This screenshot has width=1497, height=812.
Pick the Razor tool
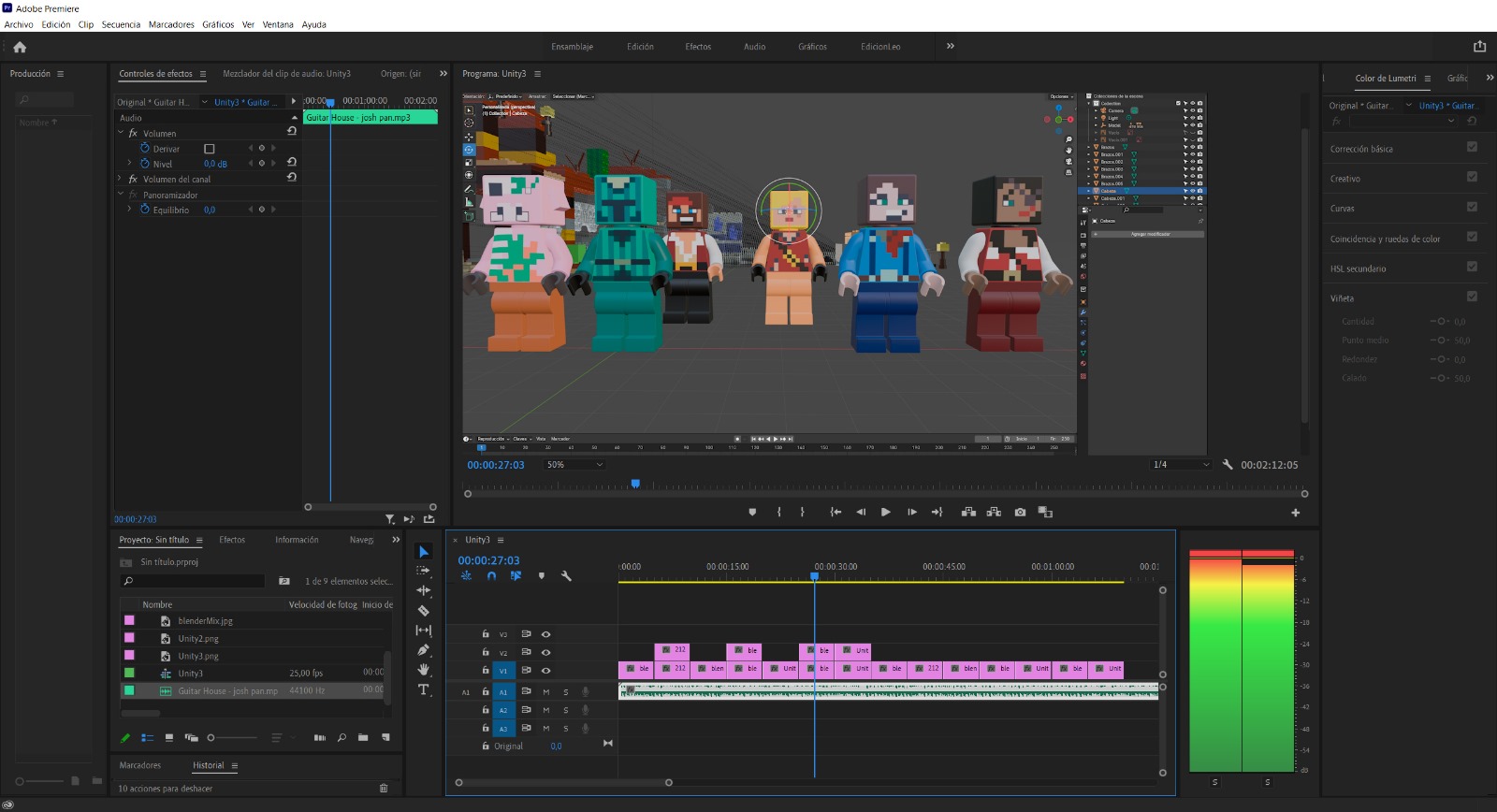coord(424,610)
